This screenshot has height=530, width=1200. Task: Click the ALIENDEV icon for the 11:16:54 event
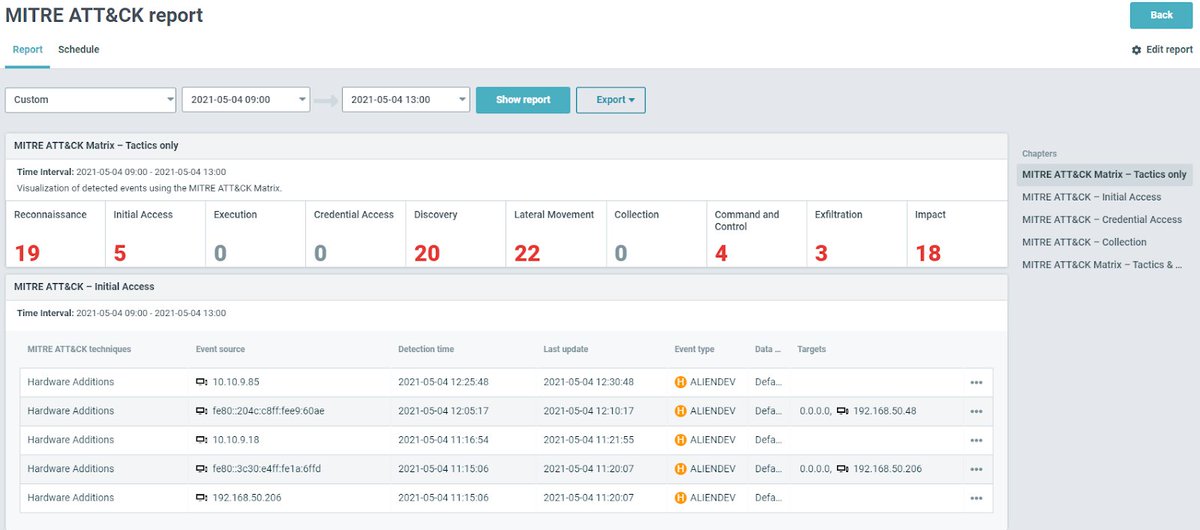[x=681, y=440]
